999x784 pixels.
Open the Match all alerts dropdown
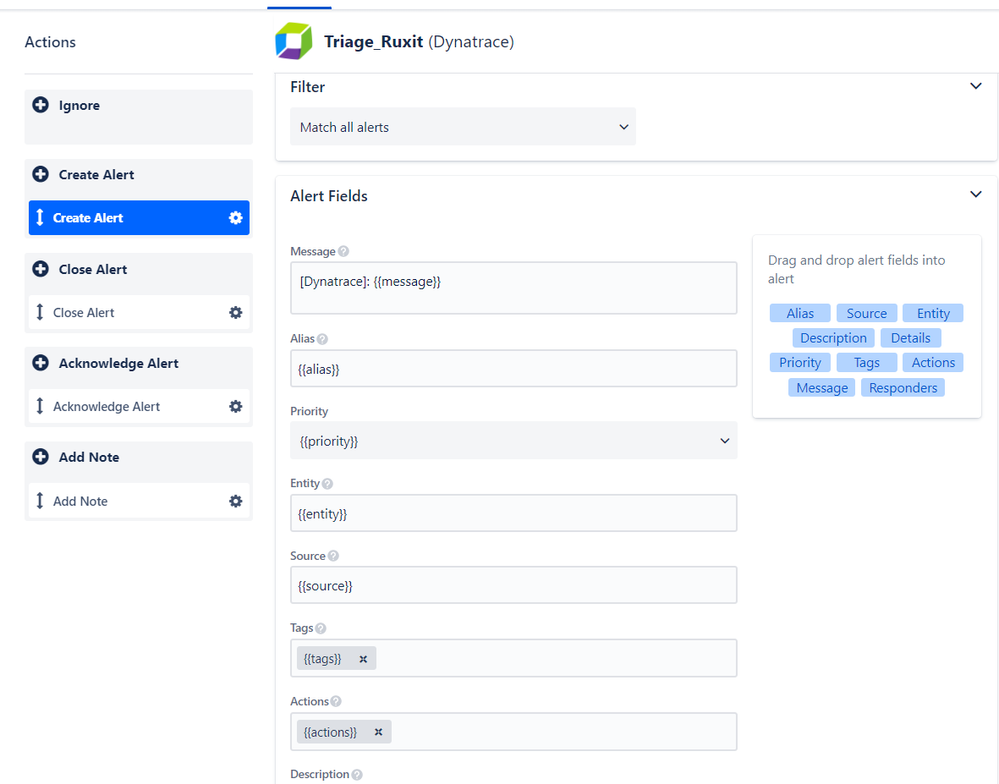click(x=463, y=127)
